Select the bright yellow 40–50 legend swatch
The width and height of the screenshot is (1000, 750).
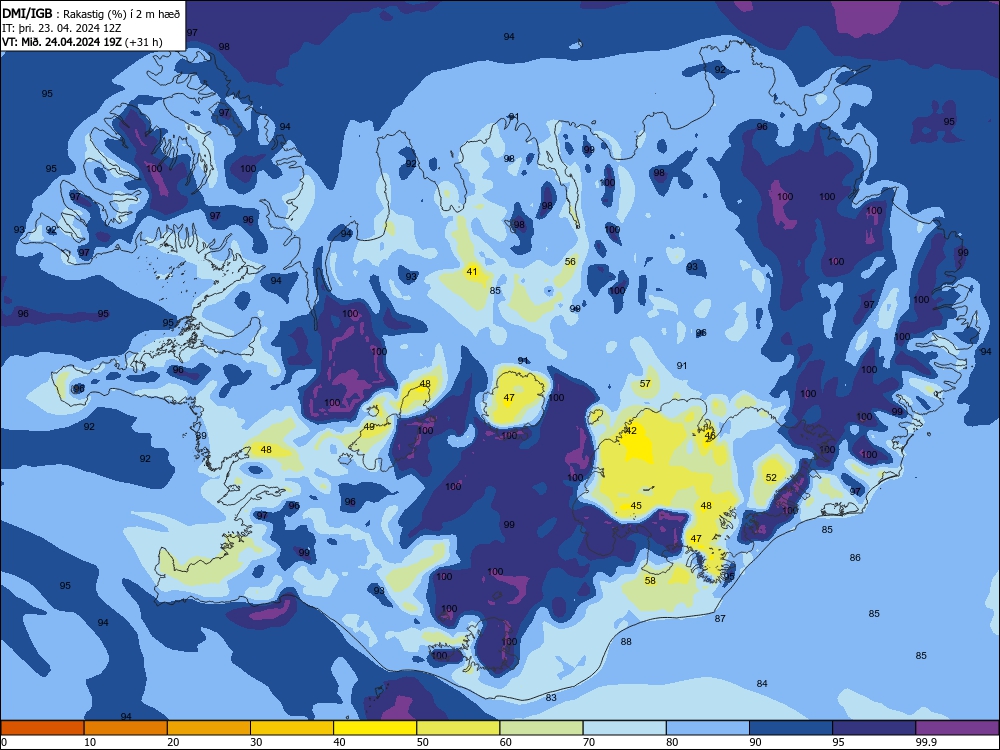(375, 728)
